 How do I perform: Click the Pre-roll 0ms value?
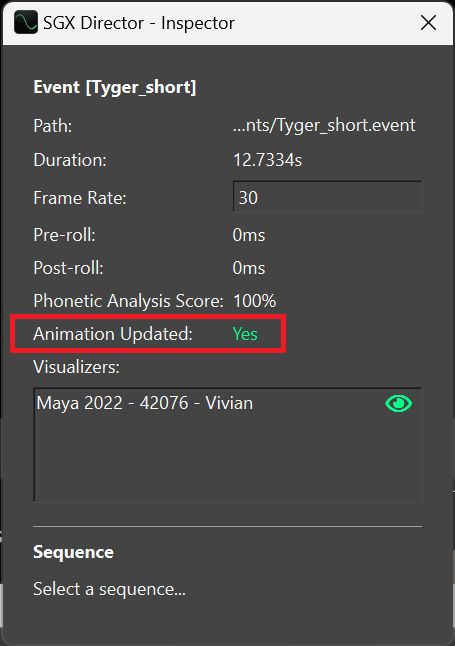point(249,235)
